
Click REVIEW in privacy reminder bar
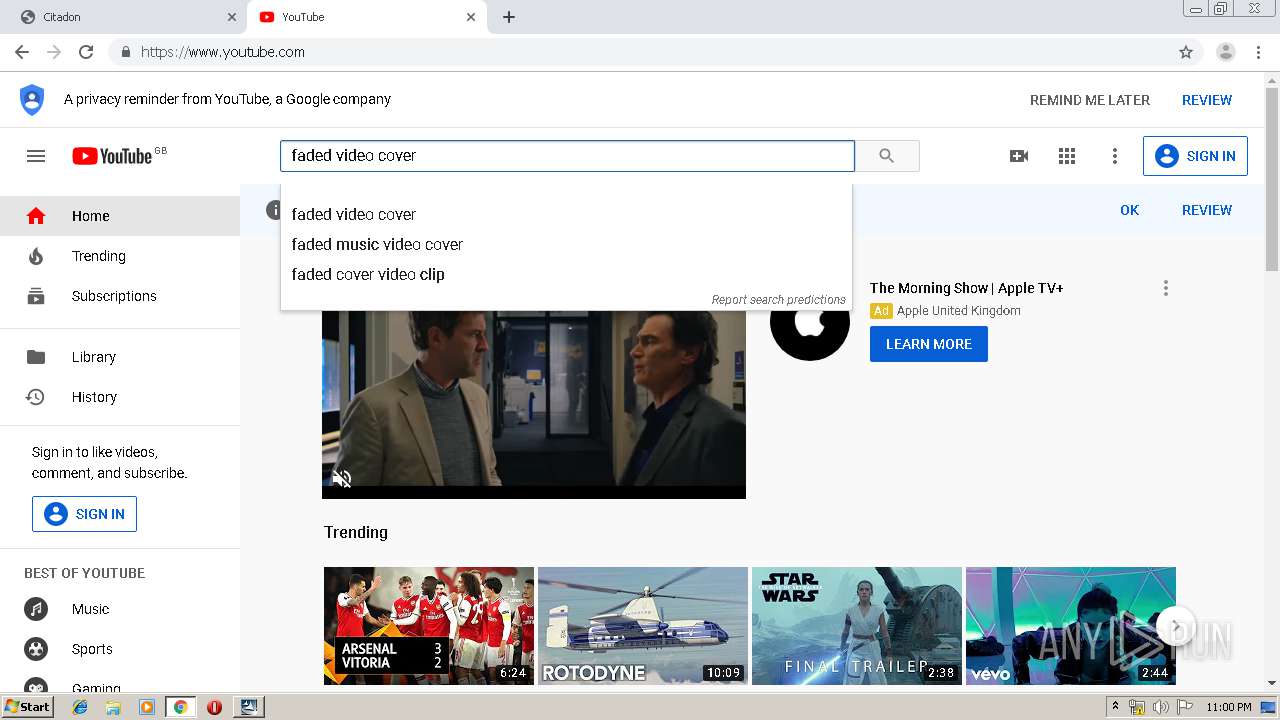pyautogui.click(x=1207, y=100)
